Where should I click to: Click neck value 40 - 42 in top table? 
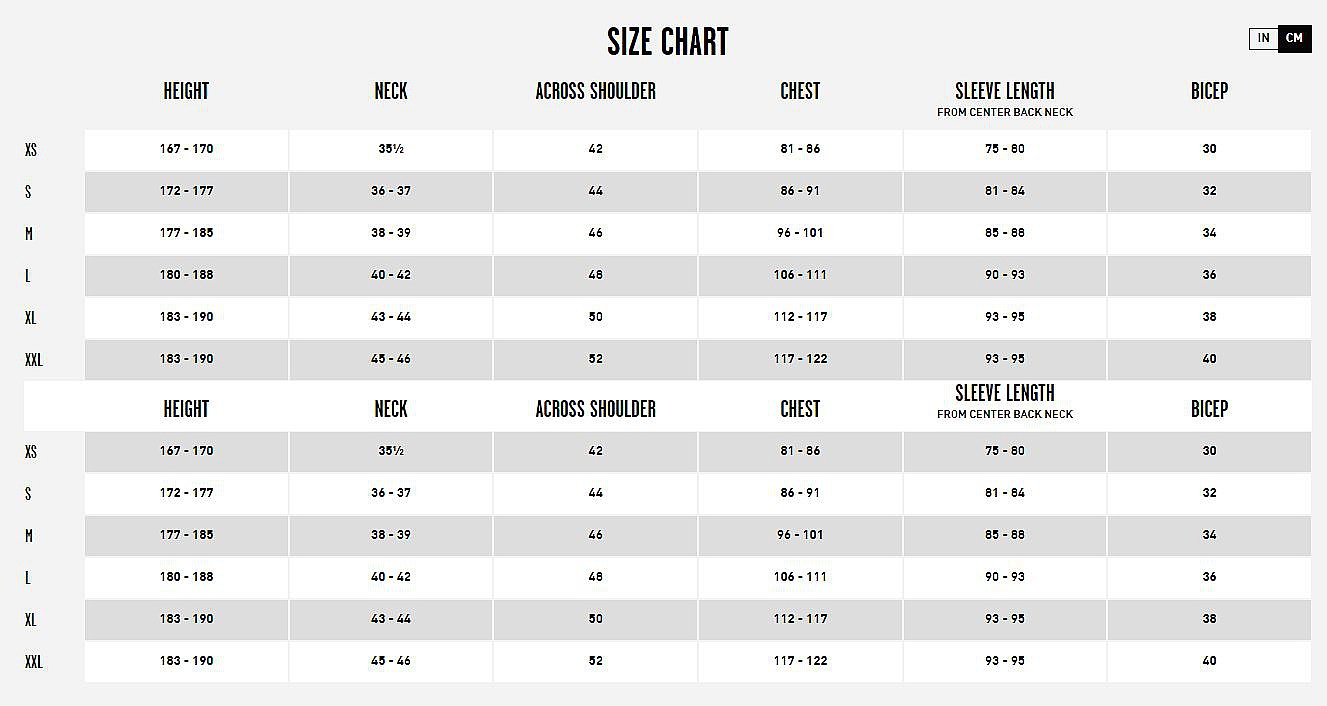pos(391,275)
